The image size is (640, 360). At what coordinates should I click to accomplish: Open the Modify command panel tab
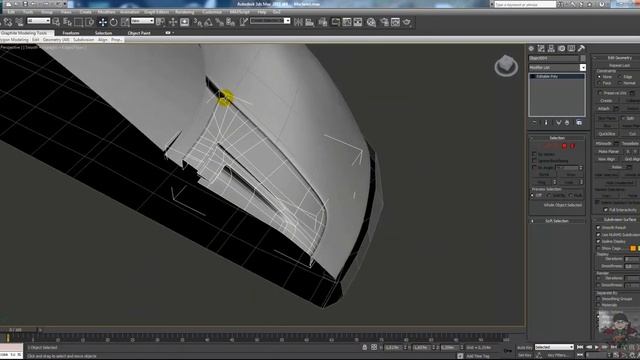point(541,49)
